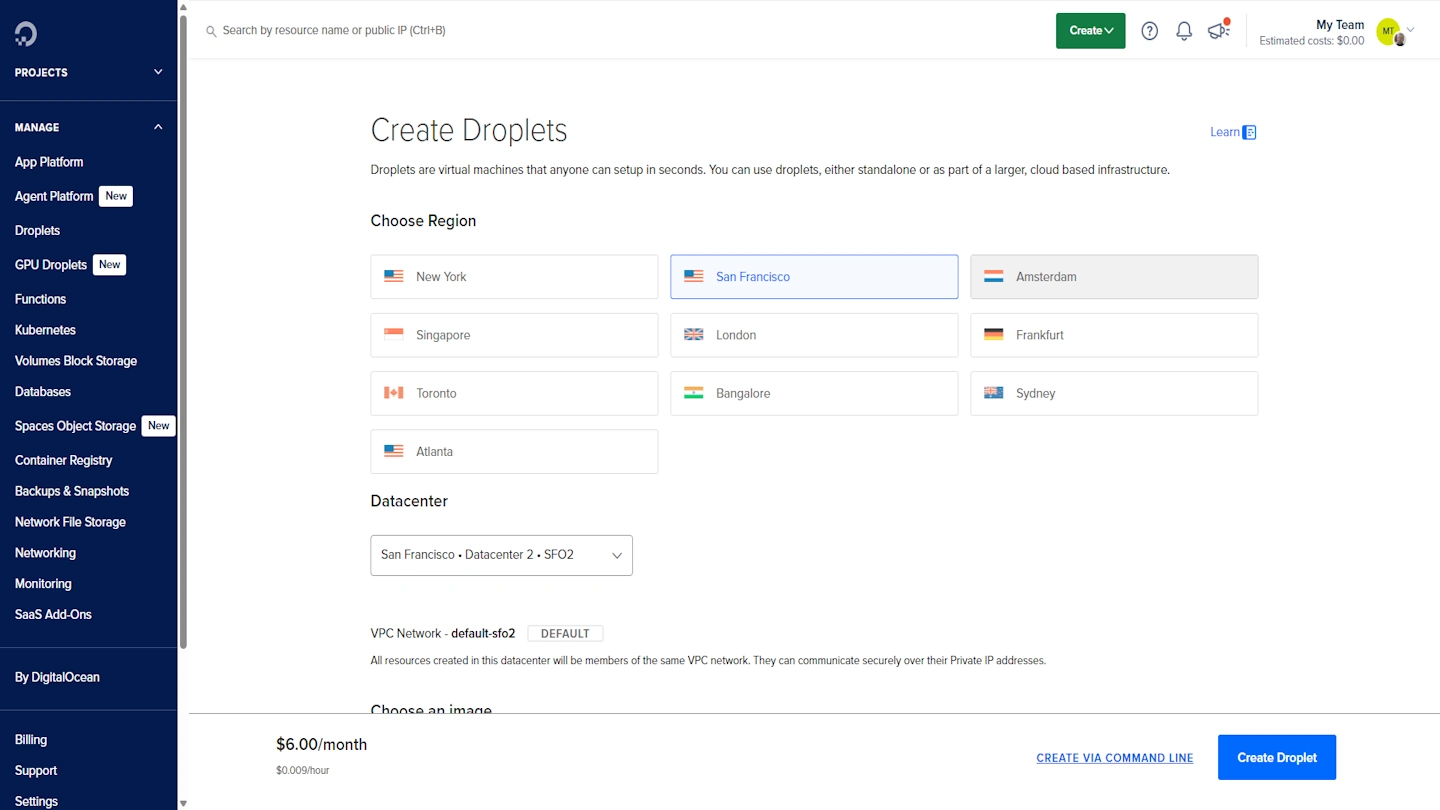Open Kubernetes from the sidebar

[45, 330]
